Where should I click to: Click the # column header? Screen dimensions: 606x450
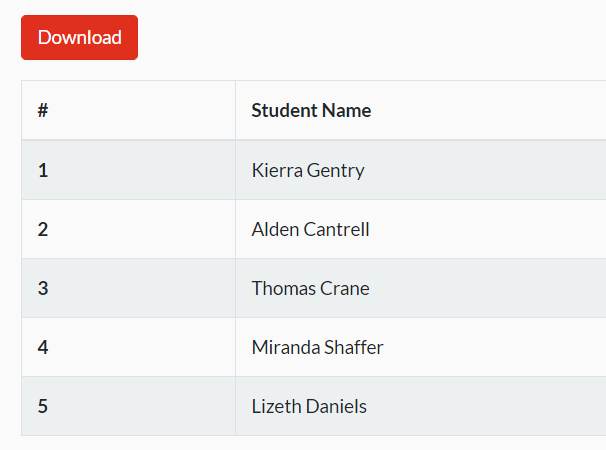click(x=43, y=111)
